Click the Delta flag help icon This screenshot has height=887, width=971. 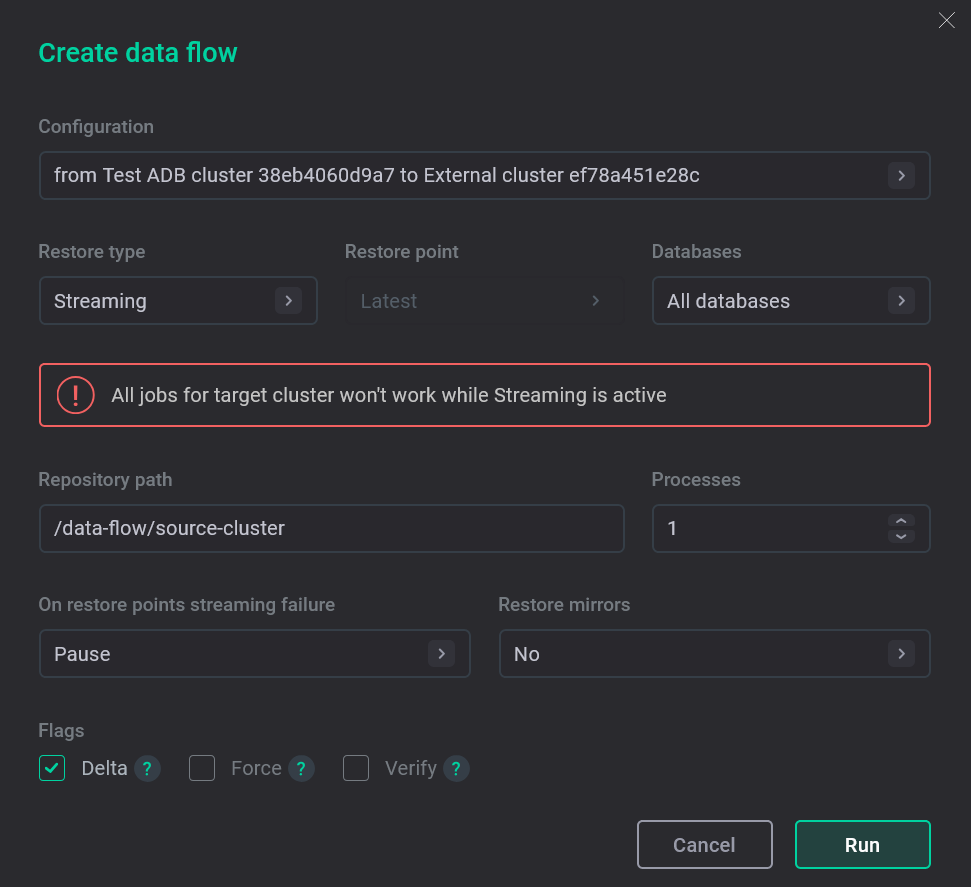coord(147,768)
